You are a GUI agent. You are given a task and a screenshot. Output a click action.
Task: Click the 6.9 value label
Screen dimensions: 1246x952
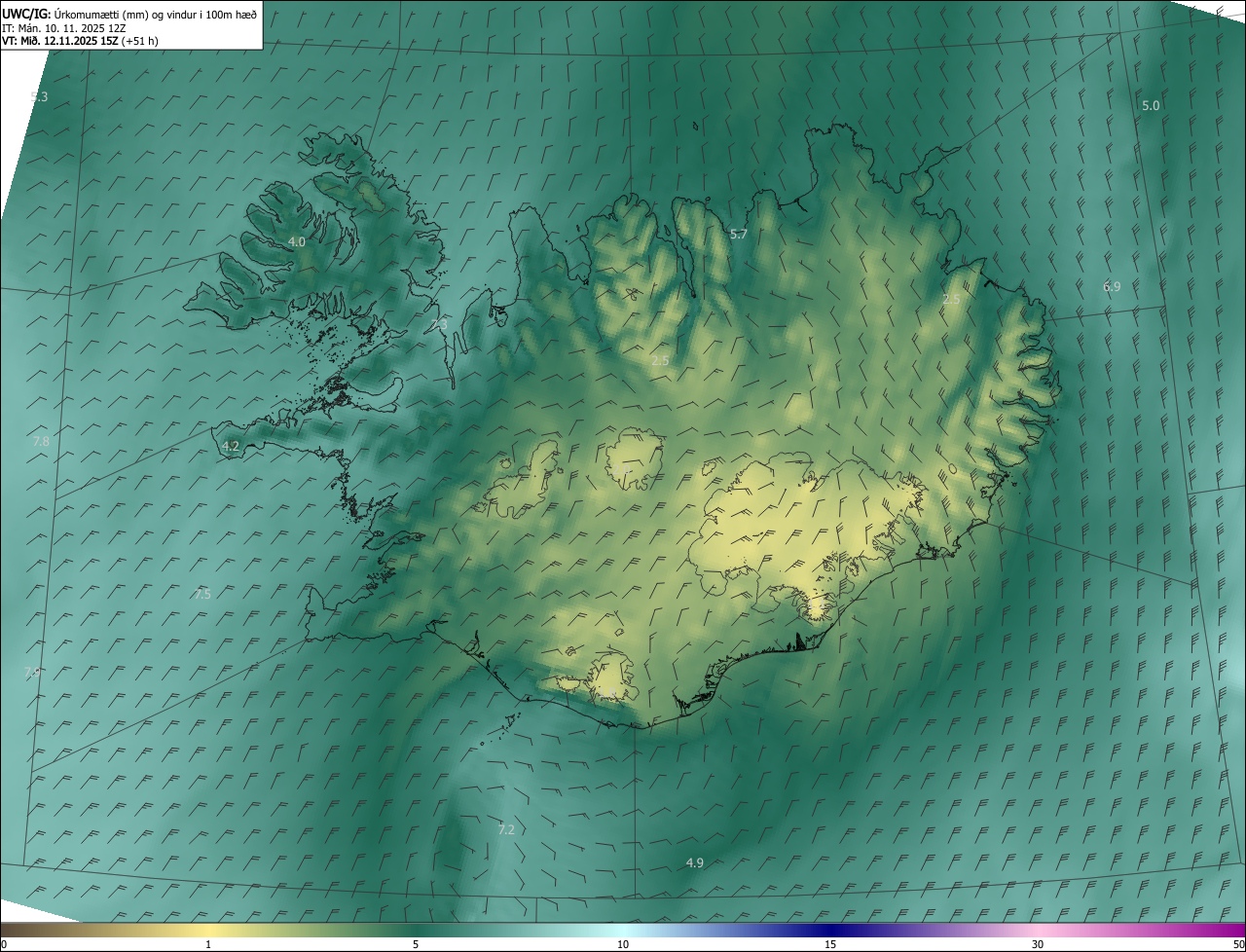[1112, 286]
